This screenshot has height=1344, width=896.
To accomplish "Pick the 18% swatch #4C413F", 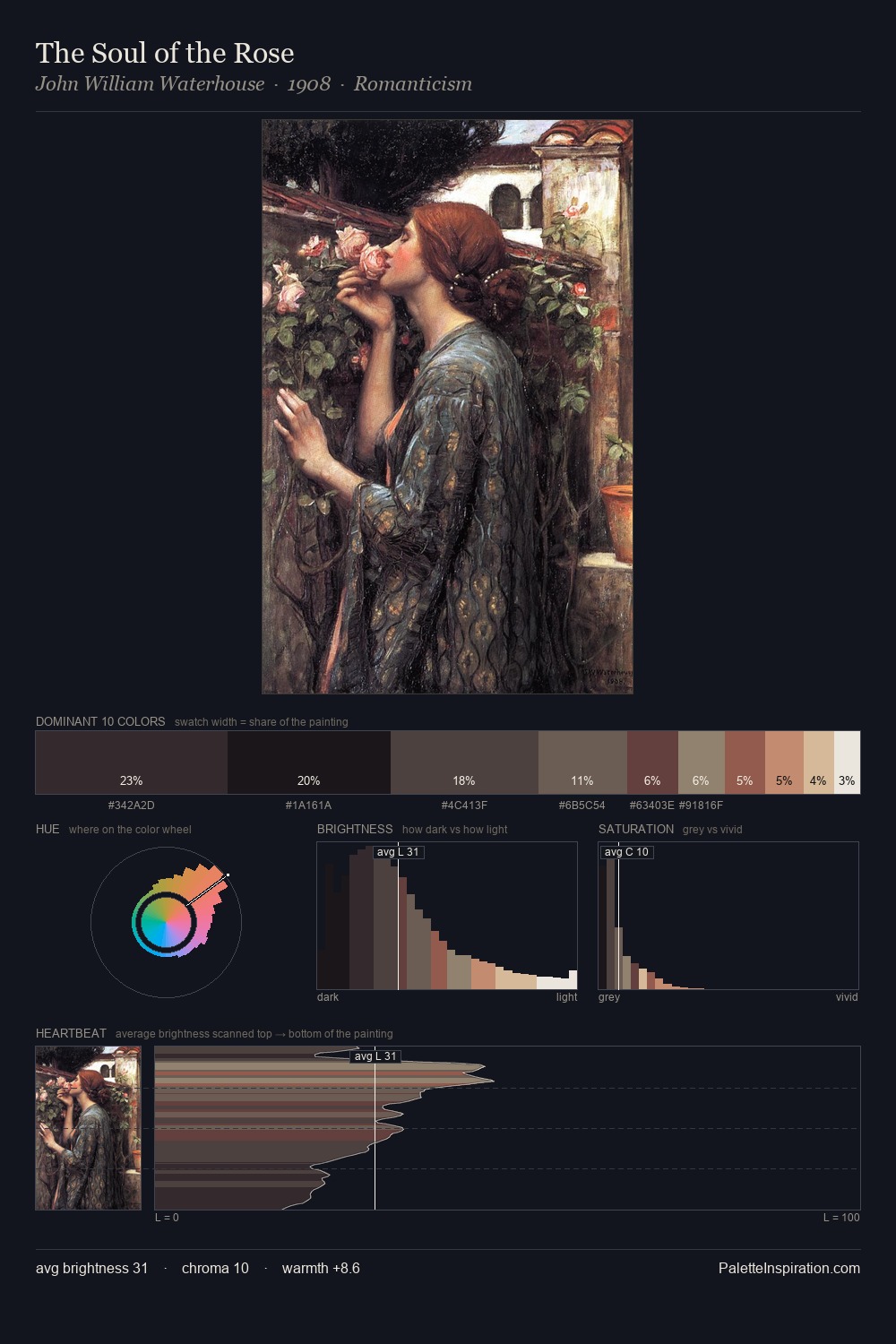I will click(464, 762).
